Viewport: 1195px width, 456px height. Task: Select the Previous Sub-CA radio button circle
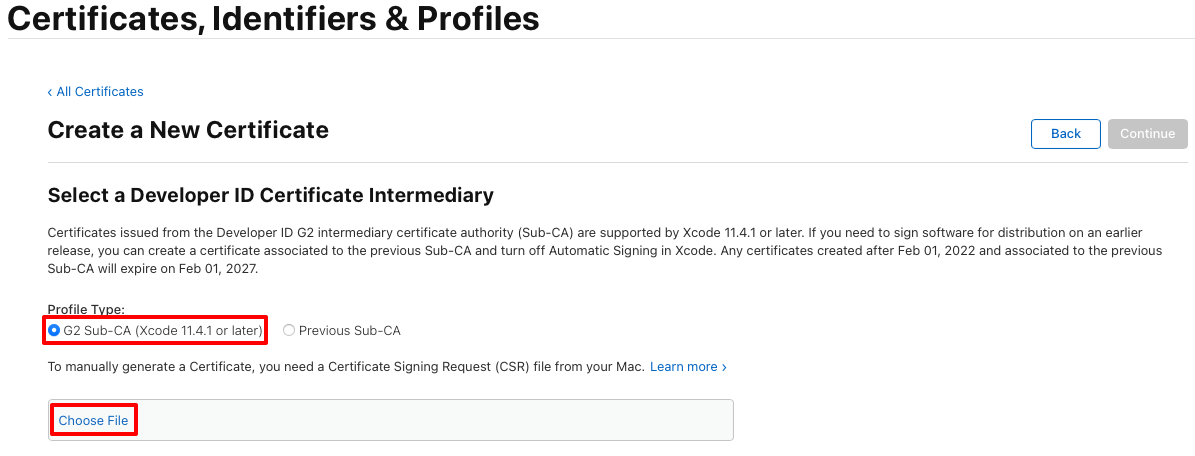point(289,330)
